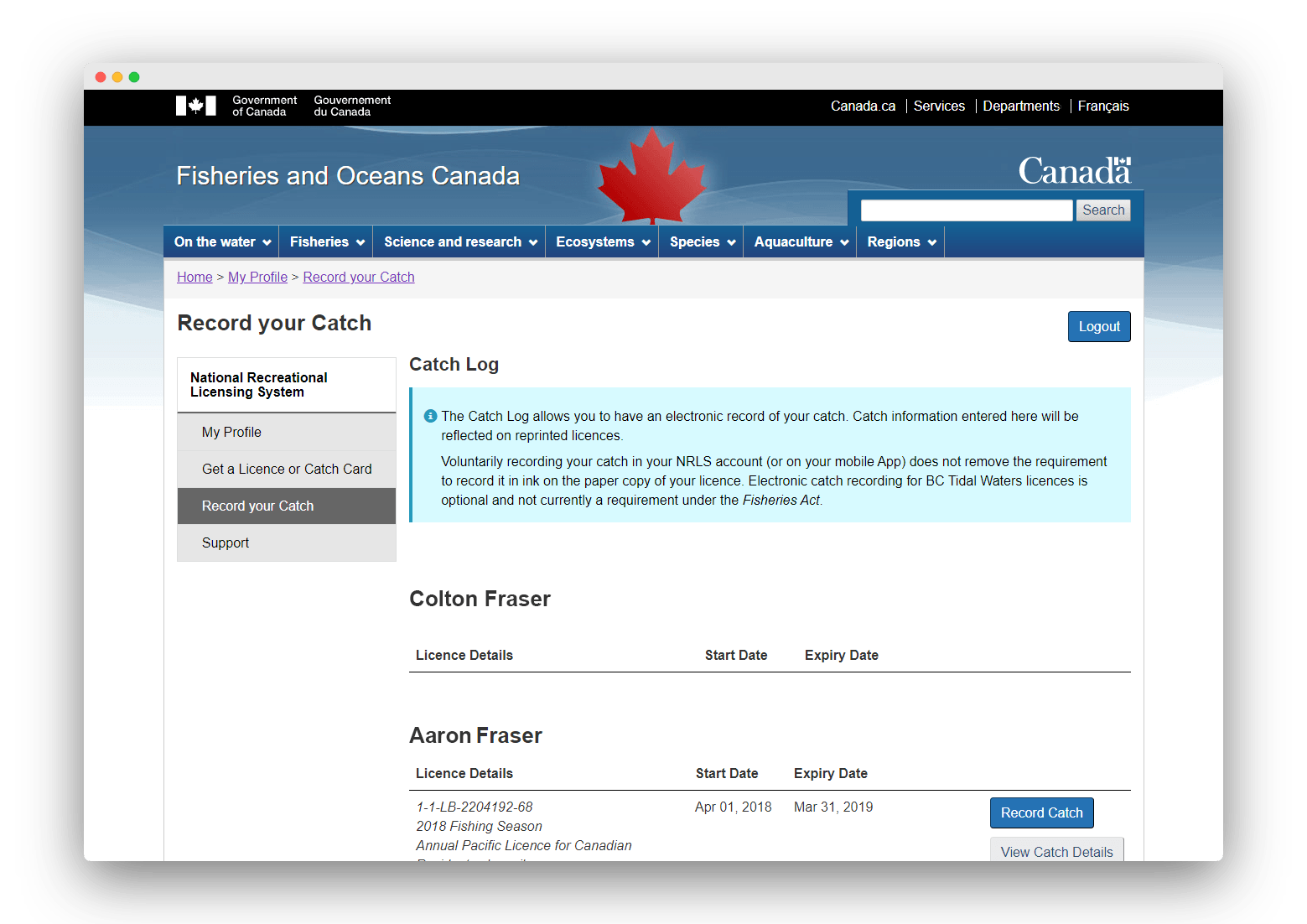
Task: Click the Mar 31, 2019 expiry date
Action: click(x=833, y=807)
